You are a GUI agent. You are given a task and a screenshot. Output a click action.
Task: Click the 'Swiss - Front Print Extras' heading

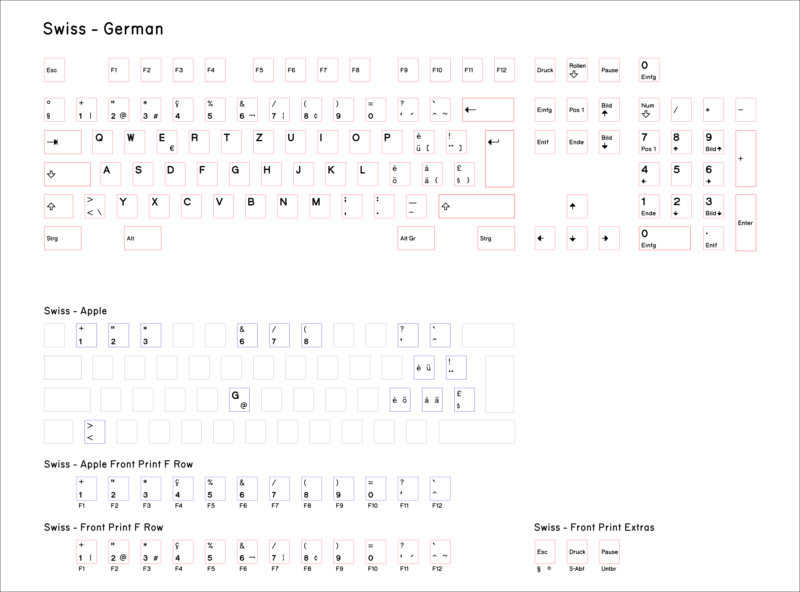[x=594, y=527]
